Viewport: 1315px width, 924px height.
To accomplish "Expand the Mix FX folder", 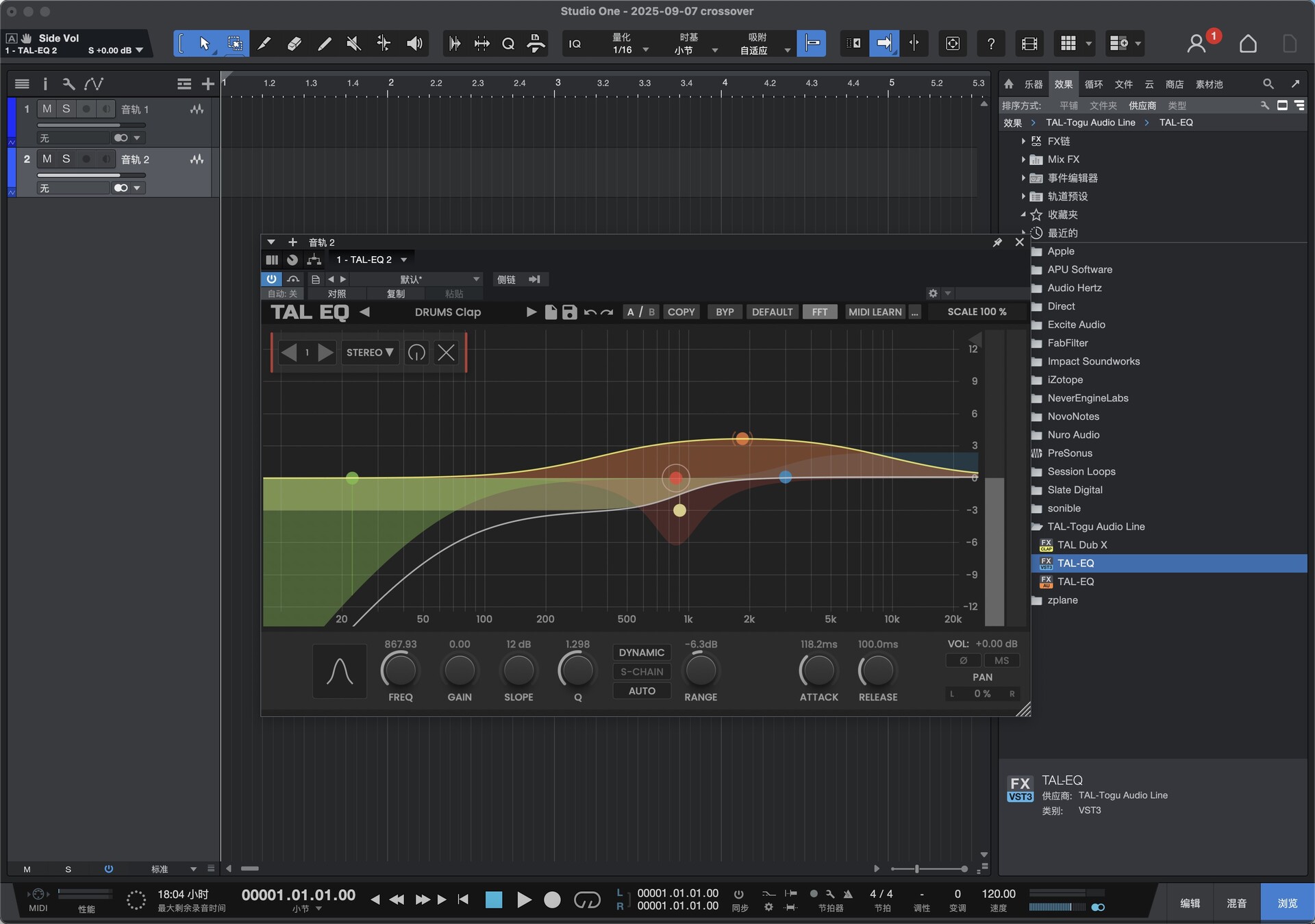I will coord(1023,160).
